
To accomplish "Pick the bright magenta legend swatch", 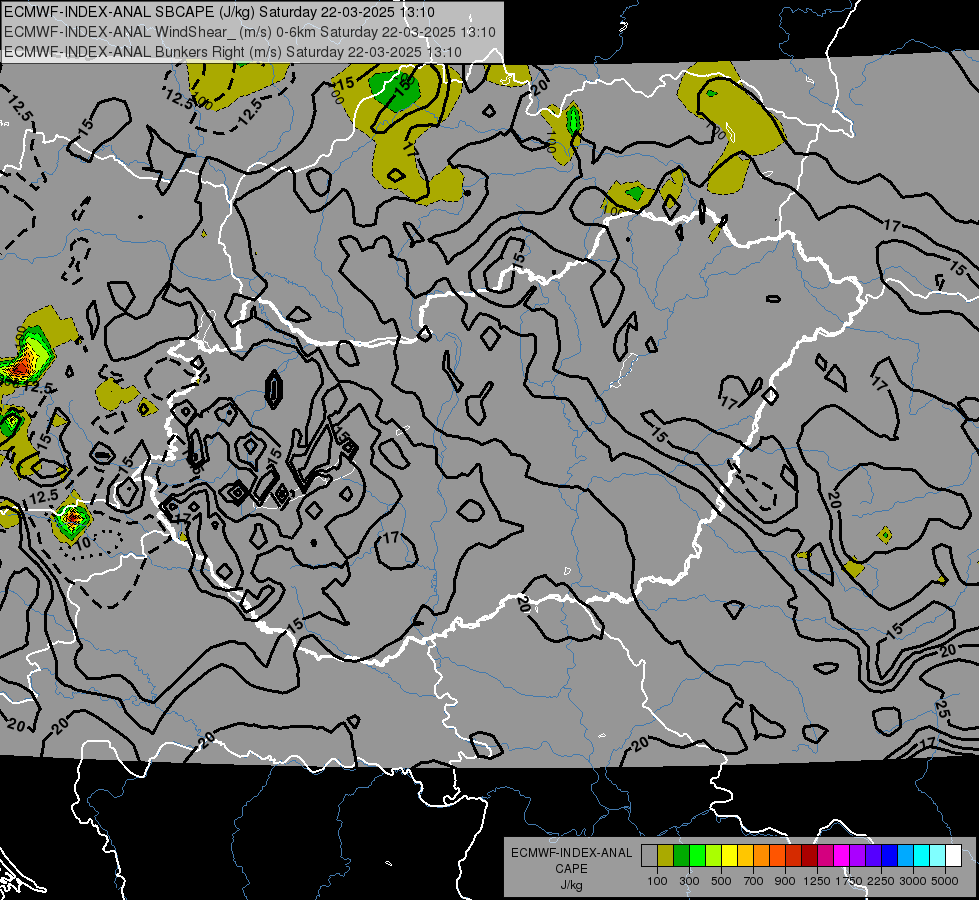I will point(842,856).
